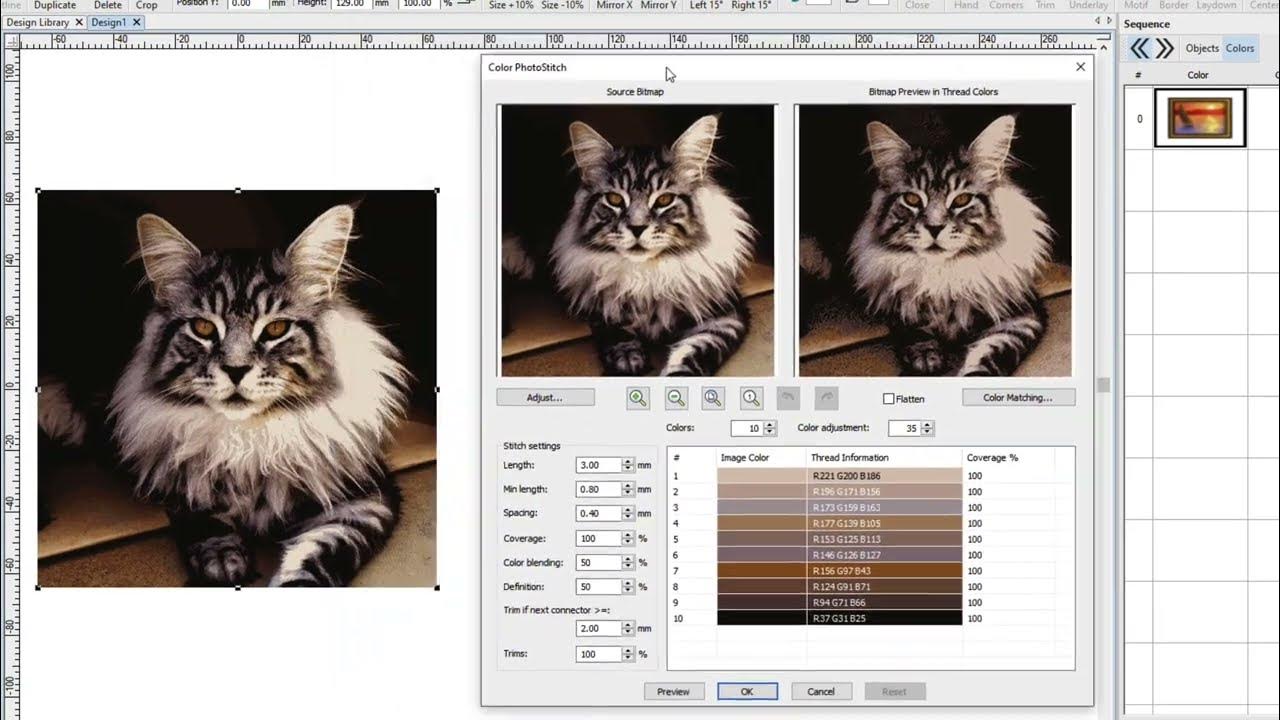The height and width of the screenshot is (720, 1280).
Task: Click the Color adjustment spinner arrows
Action: coord(927,428)
